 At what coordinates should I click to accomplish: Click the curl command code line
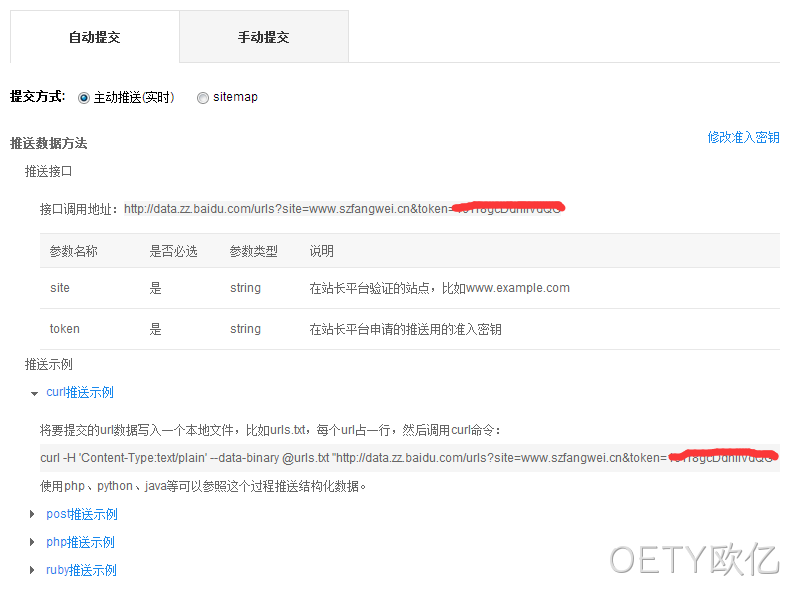pos(410,458)
